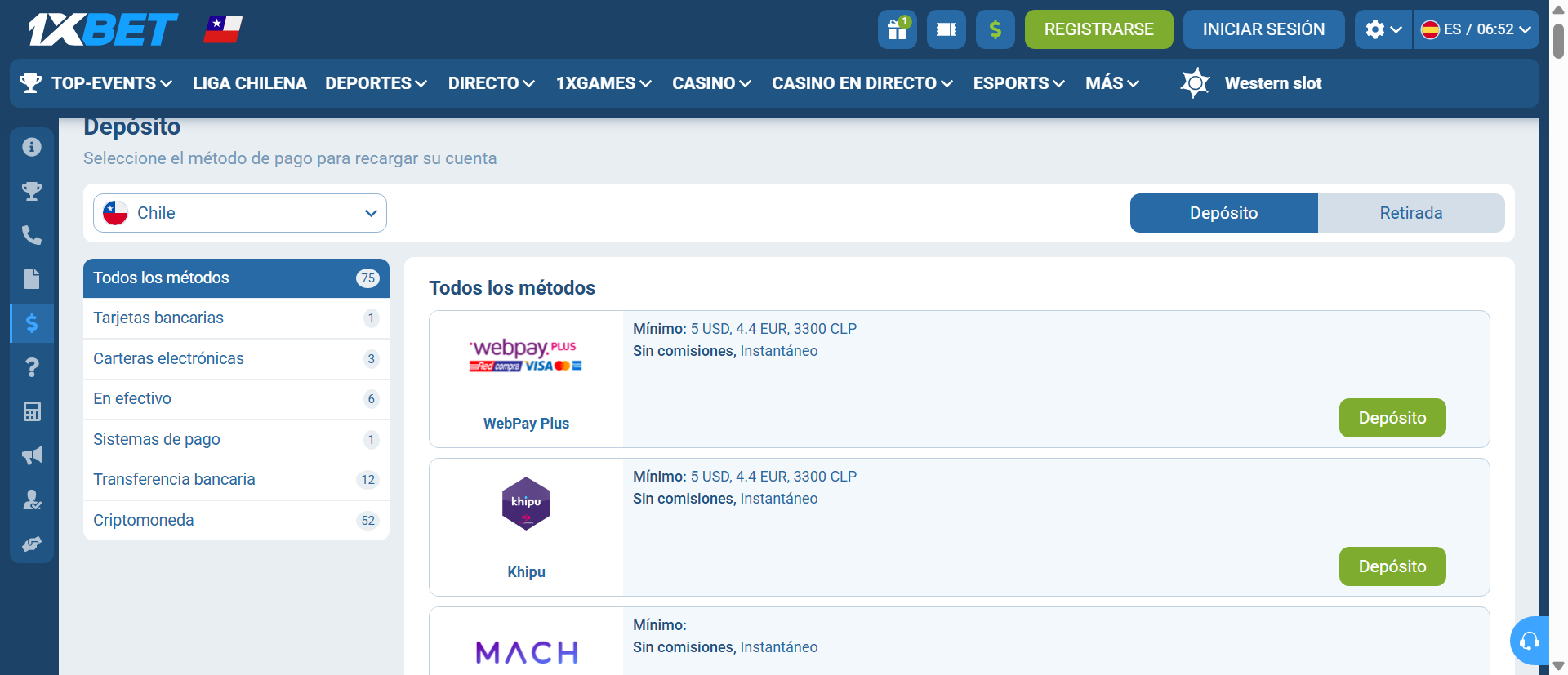Select En efectivo category
The width and height of the screenshot is (1568, 675).
click(236, 399)
